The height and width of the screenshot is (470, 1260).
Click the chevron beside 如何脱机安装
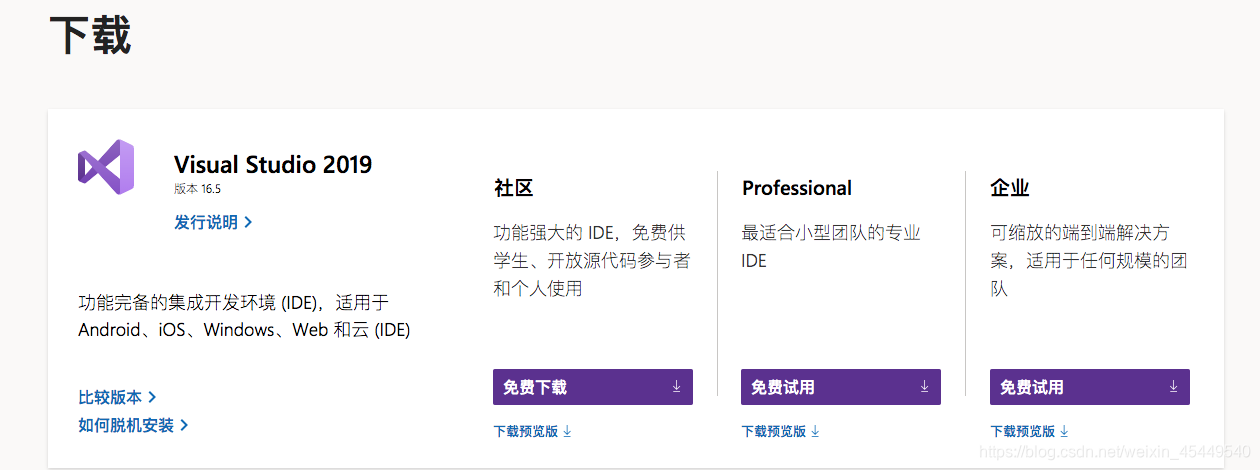[184, 425]
